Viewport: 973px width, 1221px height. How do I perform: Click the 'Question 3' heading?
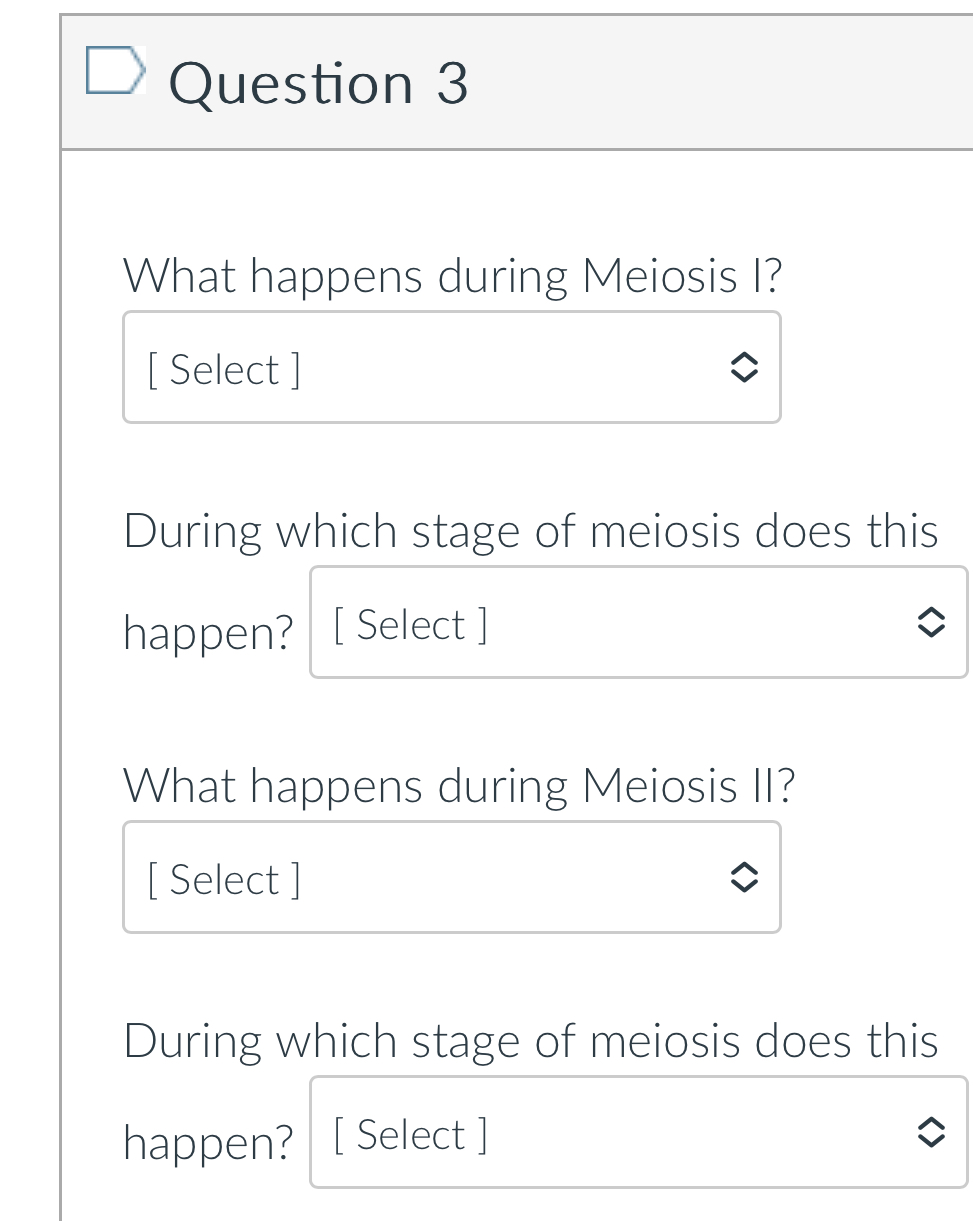coord(318,83)
